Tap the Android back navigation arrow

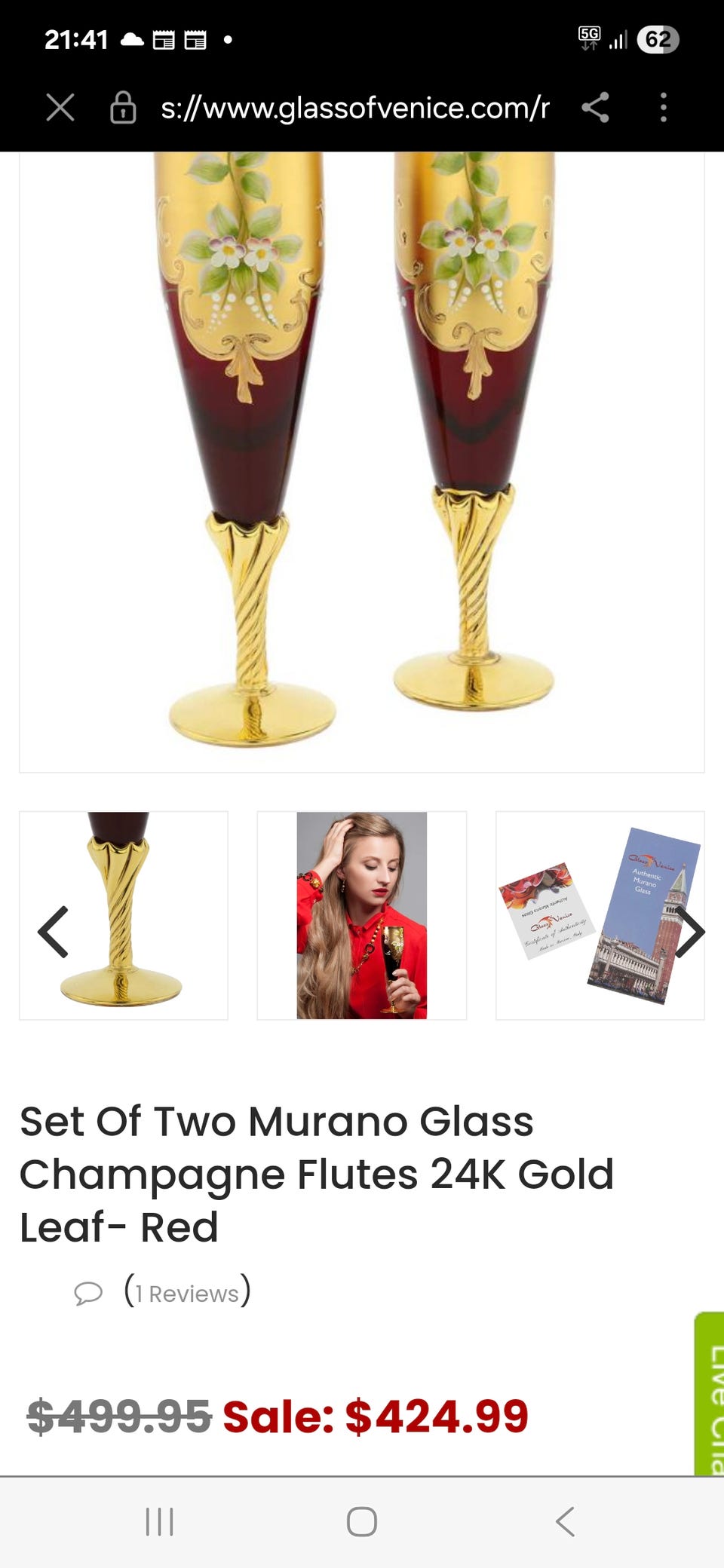[x=565, y=1521]
